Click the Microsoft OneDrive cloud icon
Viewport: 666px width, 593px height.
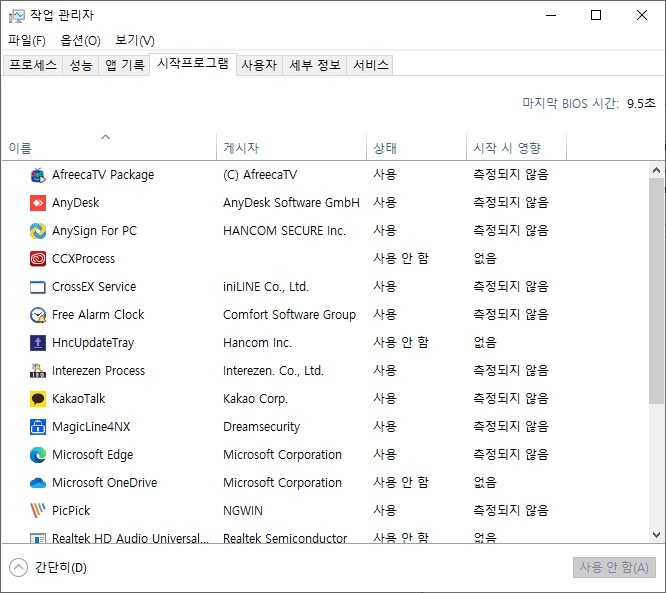pos(38,483)
